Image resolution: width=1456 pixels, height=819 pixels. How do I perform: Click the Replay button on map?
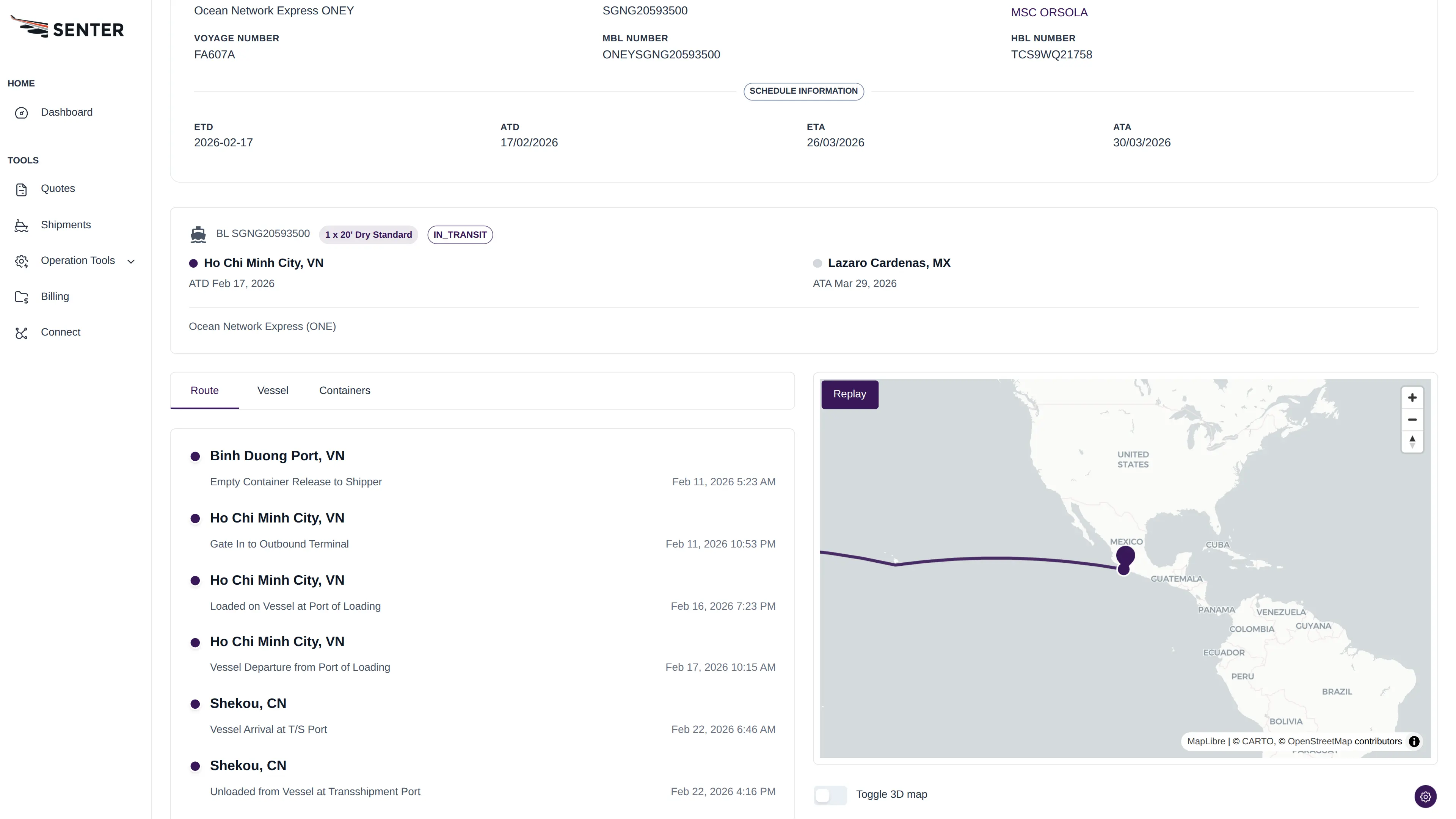pos(849,394)
